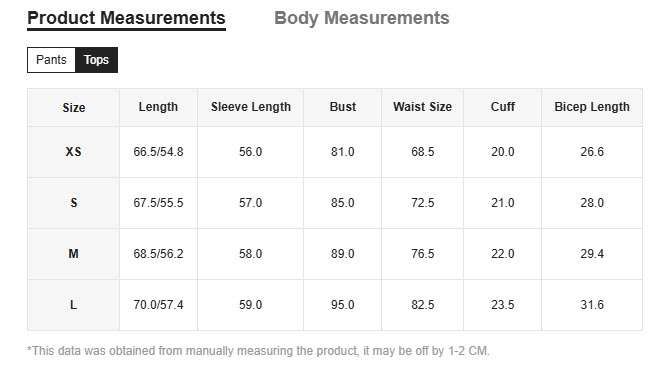The height and width of the screenshot is (368, 668).
Task: Select the XS size row label
Action: coord(73,152)
